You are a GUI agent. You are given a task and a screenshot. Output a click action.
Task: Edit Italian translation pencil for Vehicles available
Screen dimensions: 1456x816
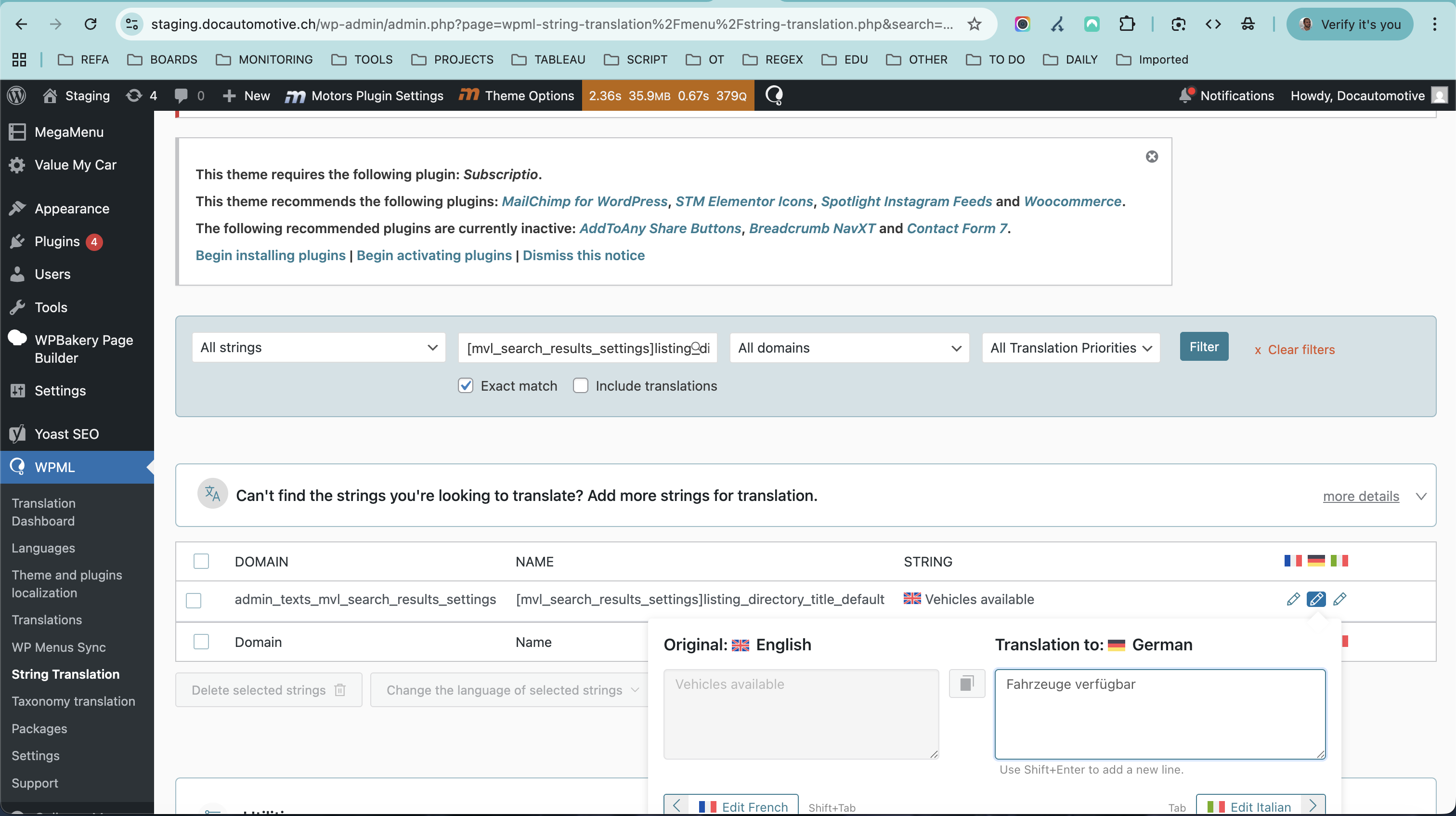(1339, 599)
